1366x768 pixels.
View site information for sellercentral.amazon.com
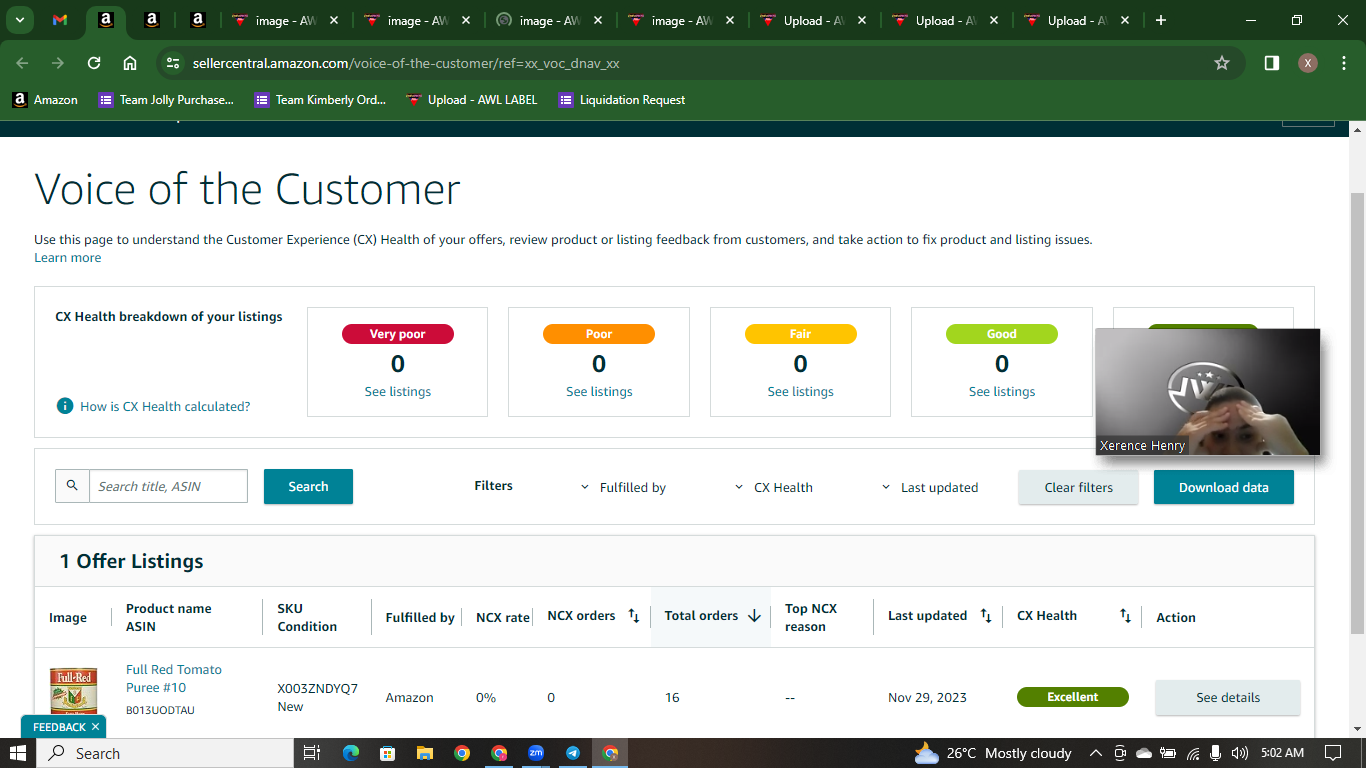(x=173, y=63)
